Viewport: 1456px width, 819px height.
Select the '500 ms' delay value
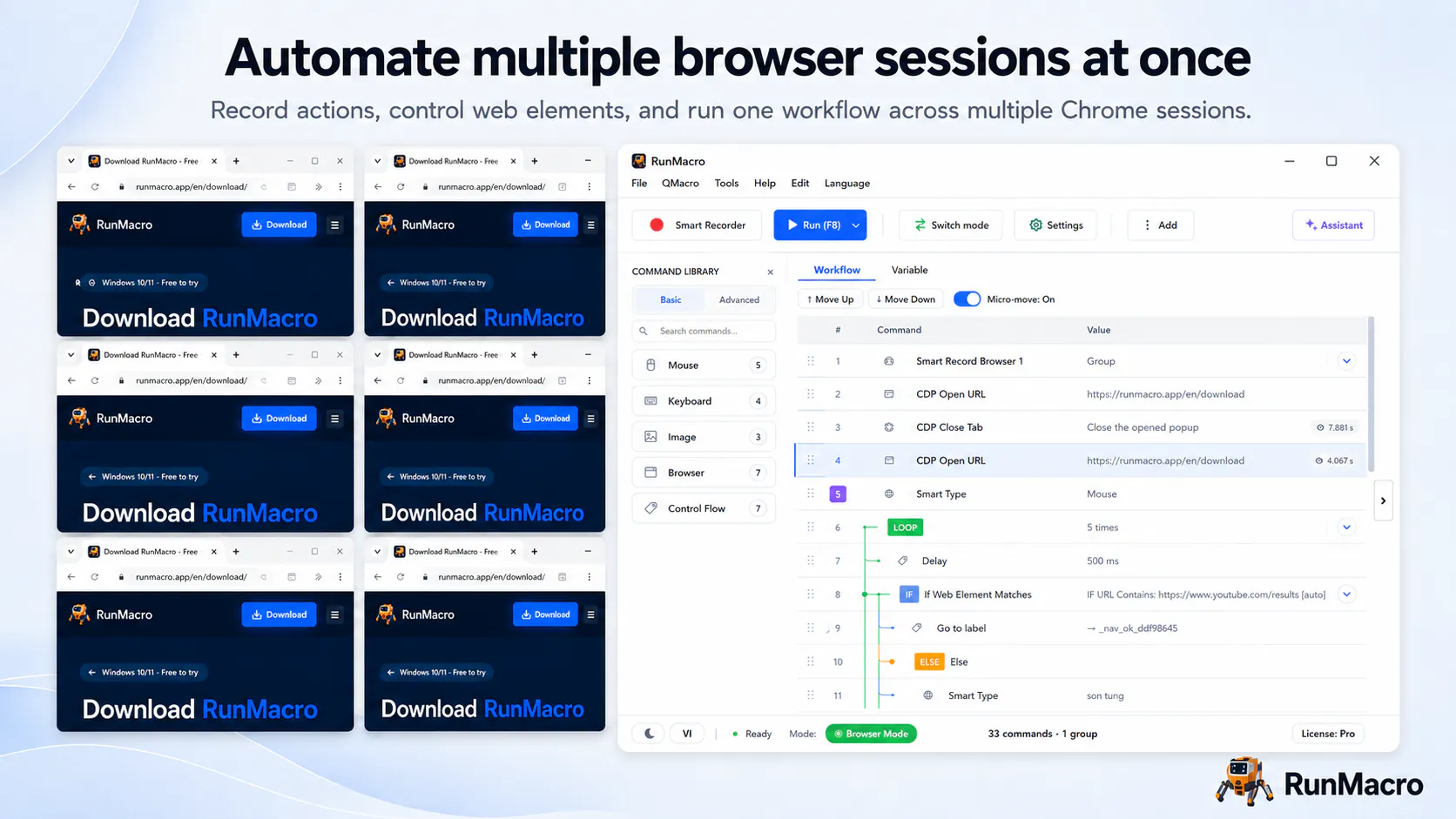point(1102,561)
